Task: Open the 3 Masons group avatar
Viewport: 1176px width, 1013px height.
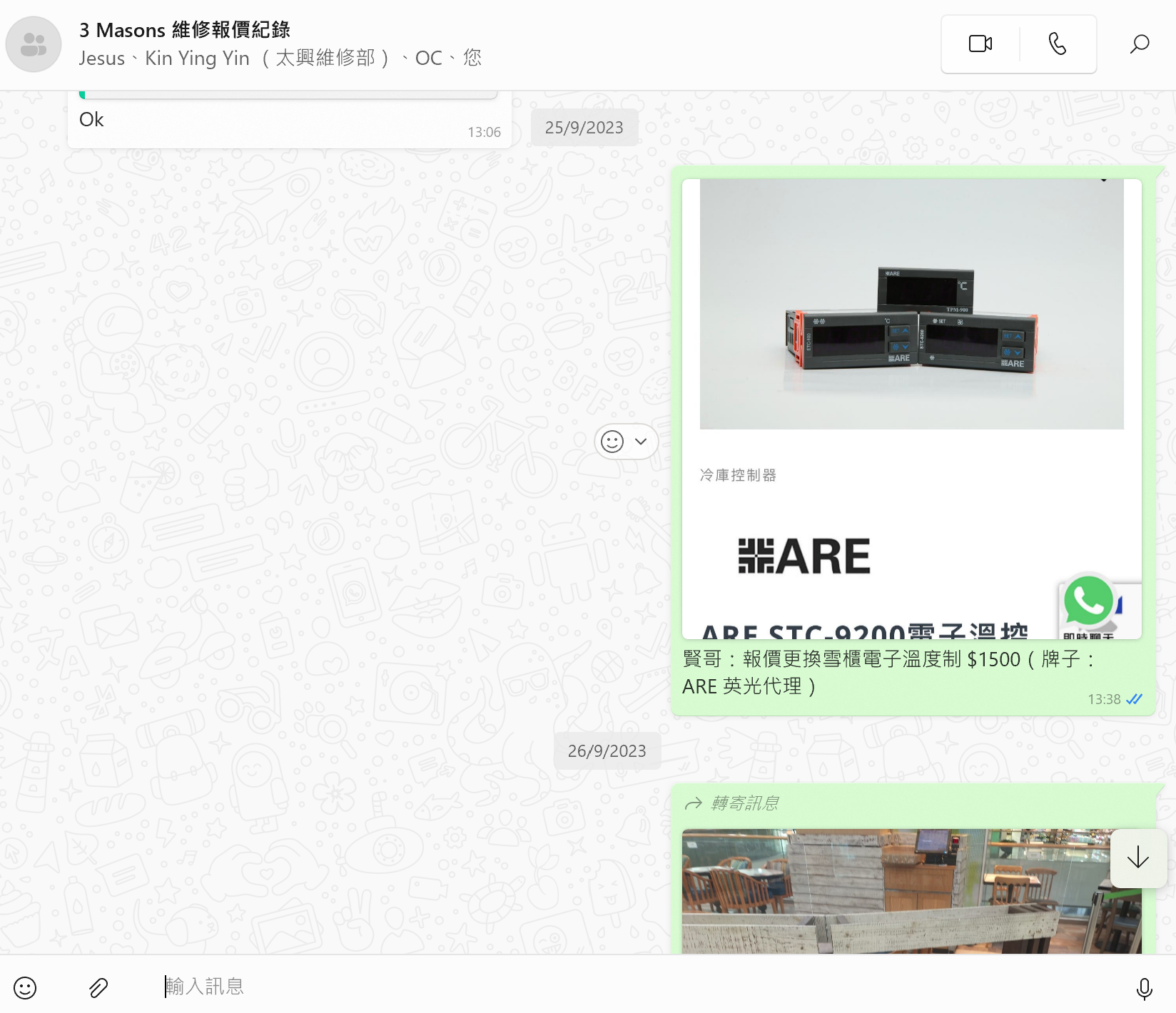Action: pos(33,44)
